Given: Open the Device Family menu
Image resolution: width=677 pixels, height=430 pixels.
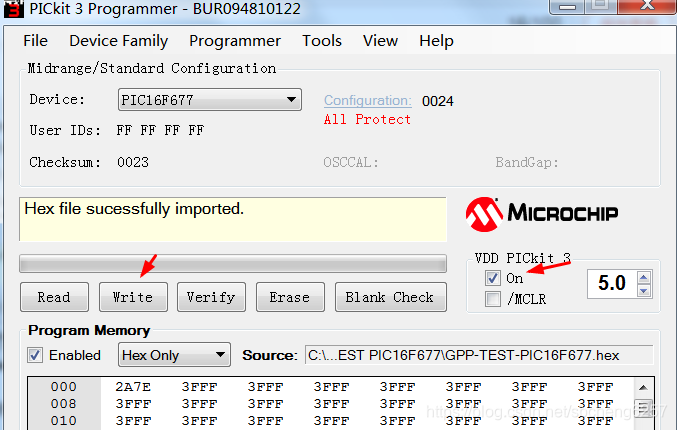Looking at the screenshot, I should coord(119,41).
